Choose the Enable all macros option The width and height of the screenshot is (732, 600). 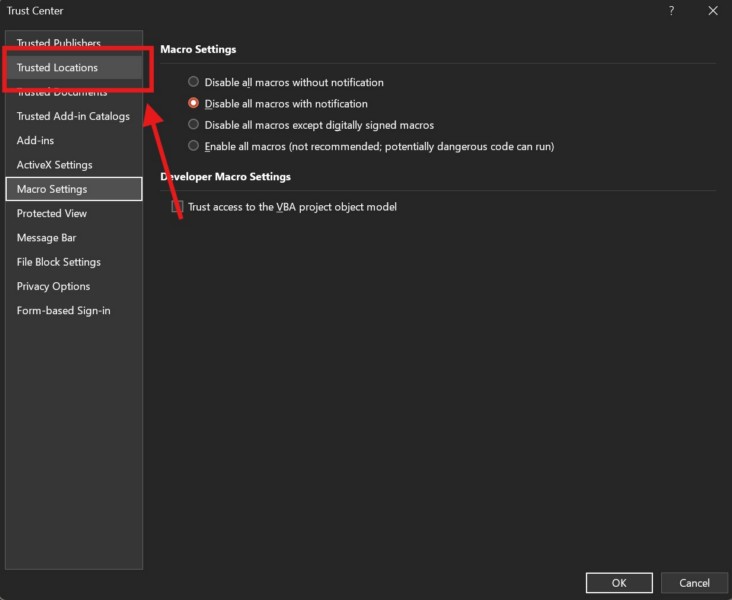[194, 146]
